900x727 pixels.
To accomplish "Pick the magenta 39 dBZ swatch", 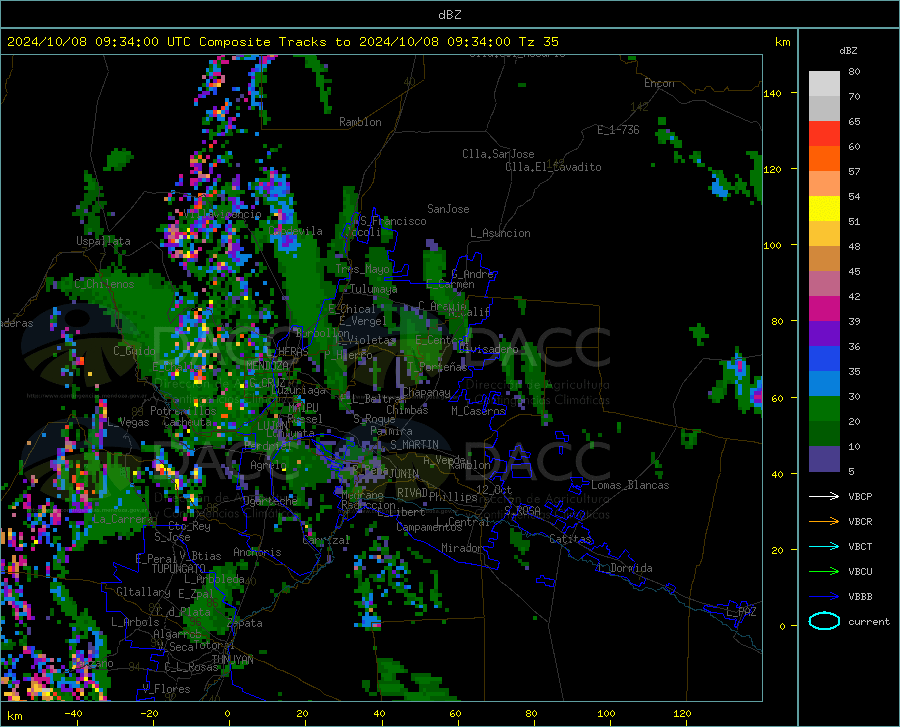I will [x=824, y=309].
